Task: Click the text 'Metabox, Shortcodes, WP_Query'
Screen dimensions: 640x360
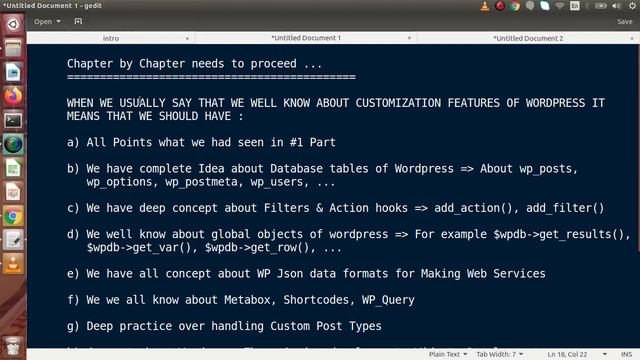Action: coord(319,300)
